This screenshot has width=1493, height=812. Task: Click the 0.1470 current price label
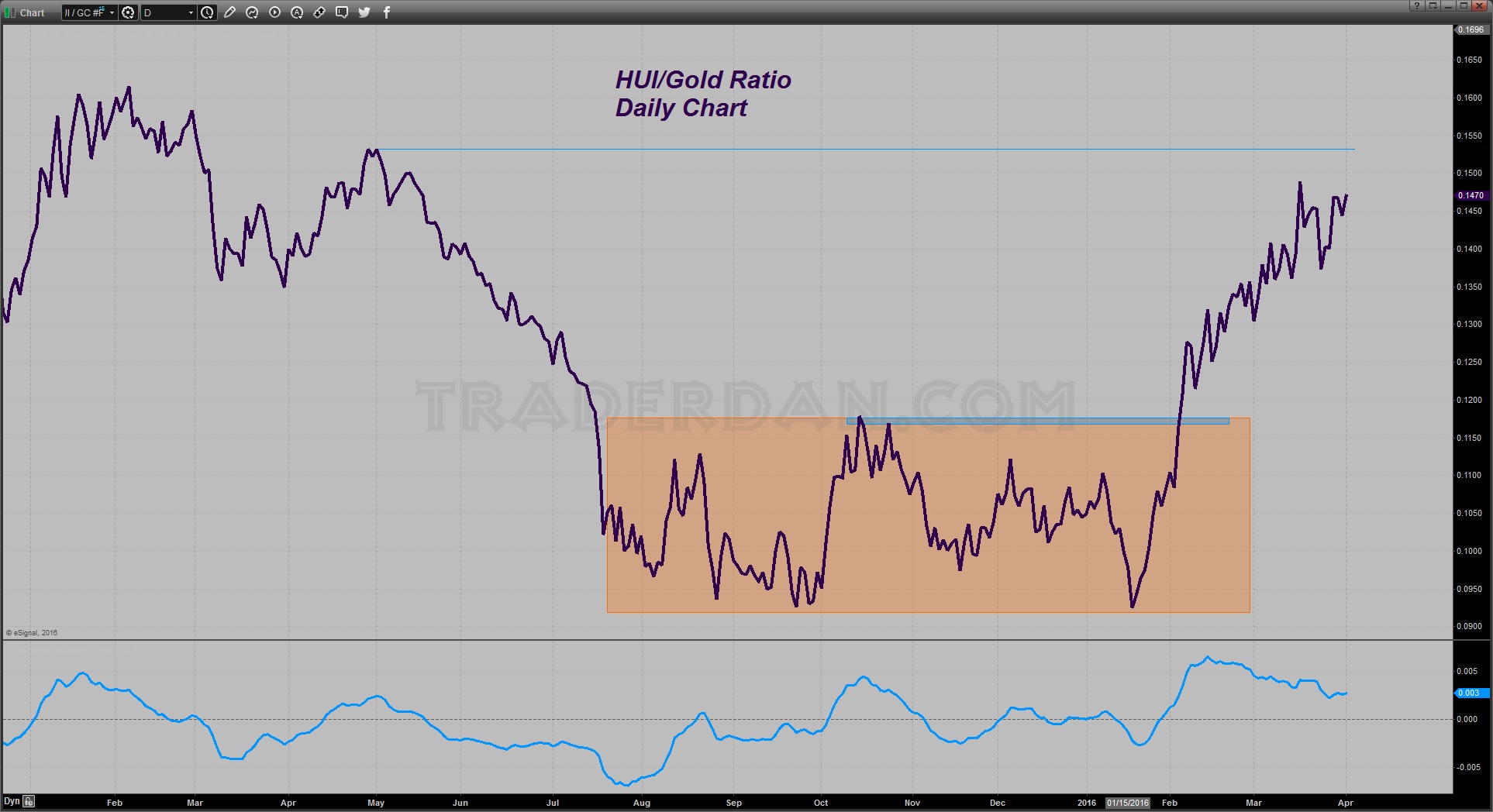coord(1471,195)
